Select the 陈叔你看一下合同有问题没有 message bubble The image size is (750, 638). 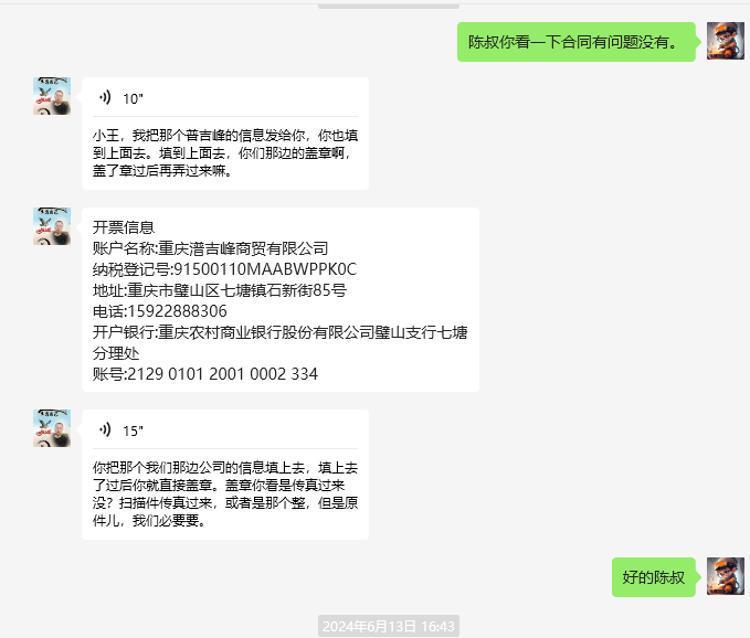pyautogui.click(x=576, y=42)
